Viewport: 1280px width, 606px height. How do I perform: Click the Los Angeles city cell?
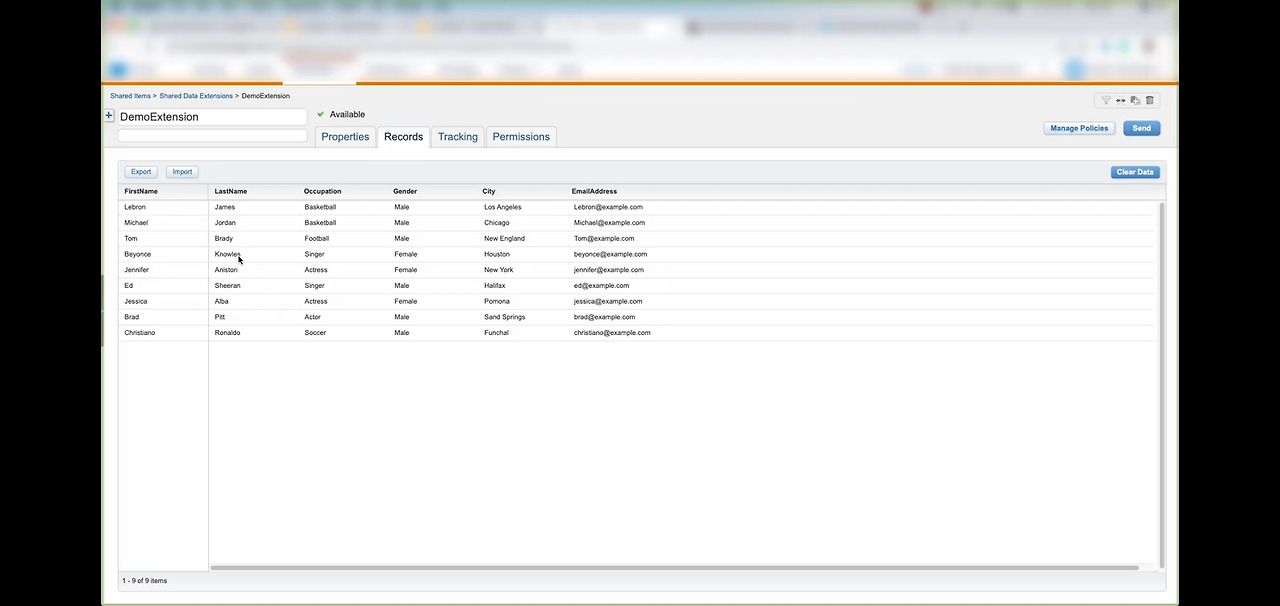click(x=502, y=207)
